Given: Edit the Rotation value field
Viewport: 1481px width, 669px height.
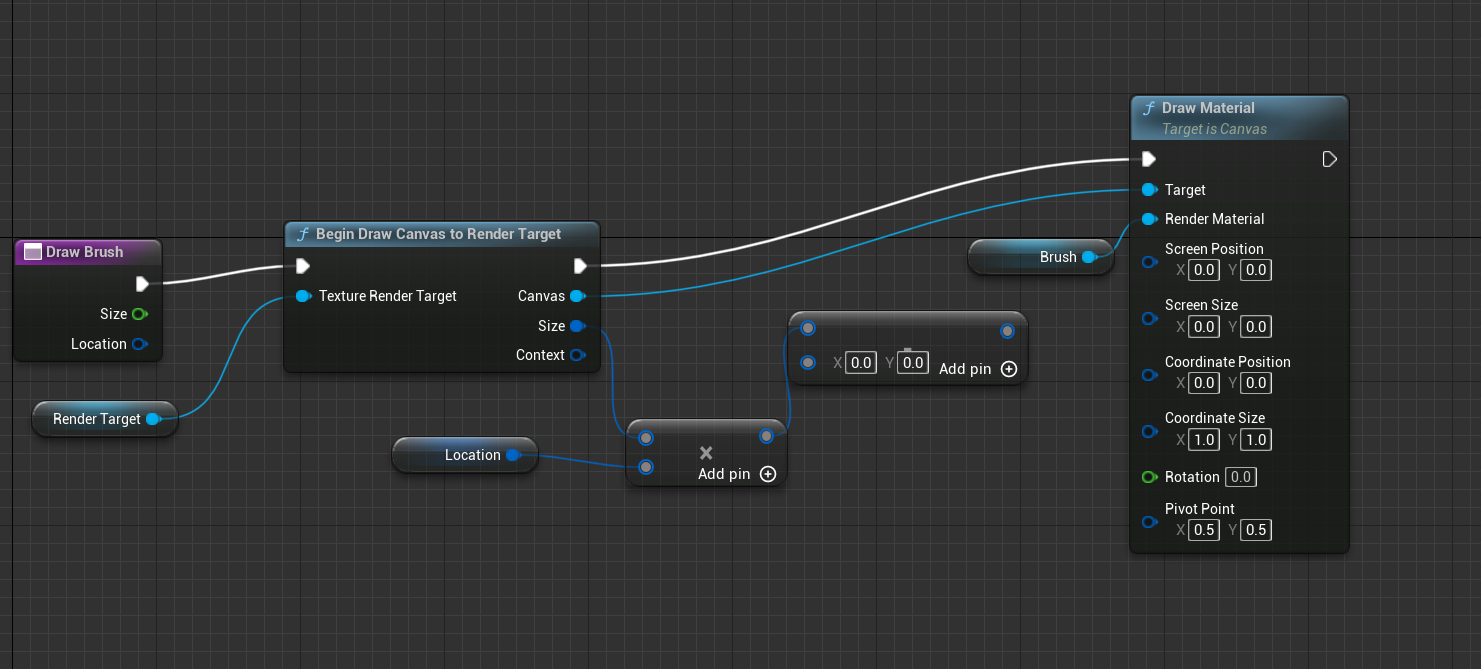Looking at the screenshot, I should [1241, 477].
